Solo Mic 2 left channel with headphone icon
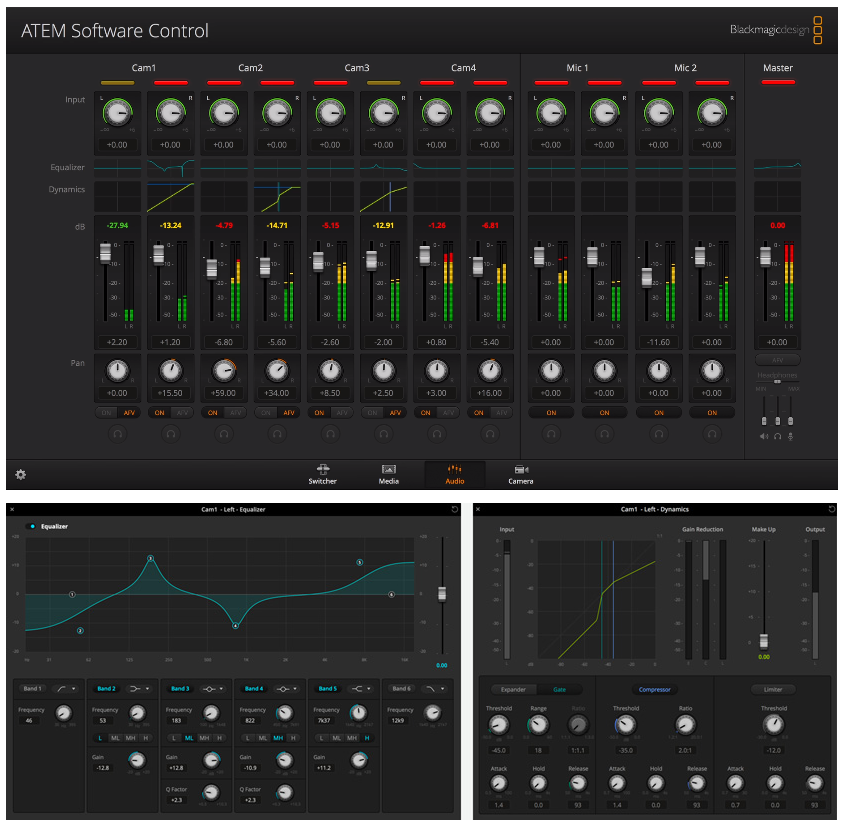The image size is (844, 826). [x=659, y=433]
